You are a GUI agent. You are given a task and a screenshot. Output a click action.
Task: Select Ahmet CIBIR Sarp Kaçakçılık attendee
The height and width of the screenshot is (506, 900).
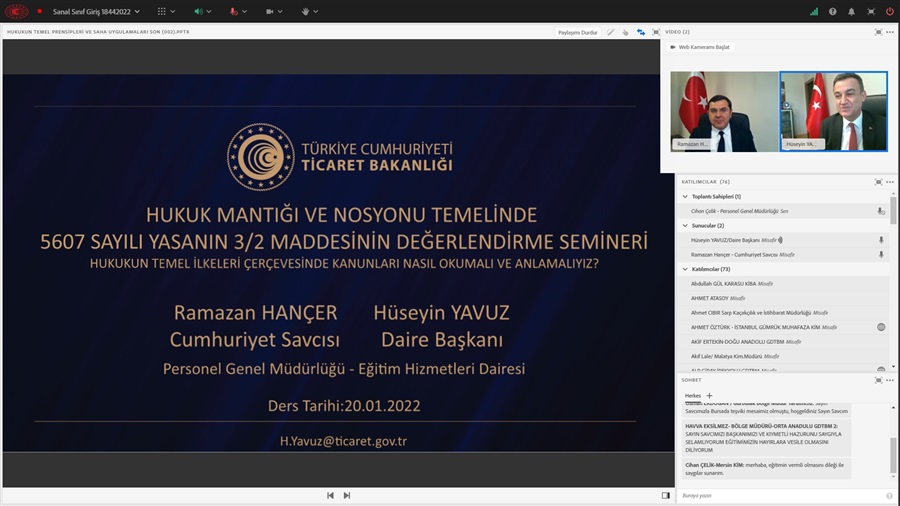point(784,313)
